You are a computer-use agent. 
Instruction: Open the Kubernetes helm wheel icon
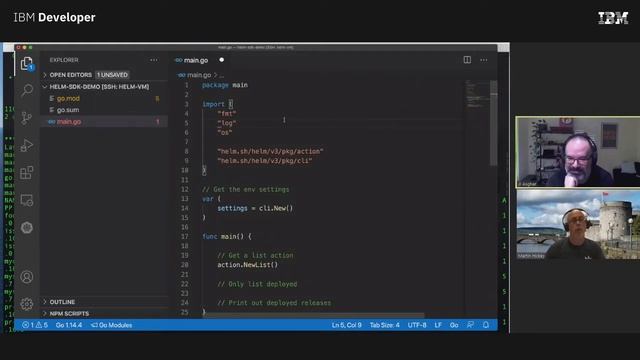tap(27, 228)
